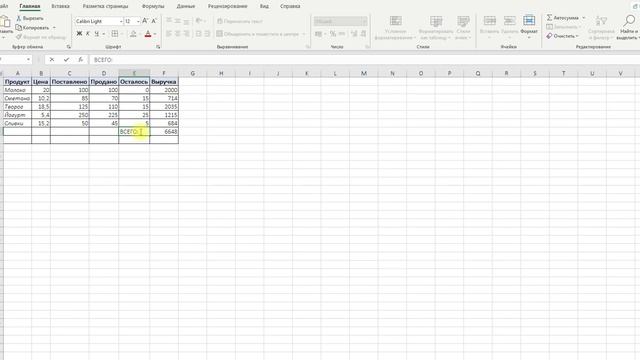640x360 pixels.
Task: Switch to the Разметка страницы tab
Action: (105, 6)
